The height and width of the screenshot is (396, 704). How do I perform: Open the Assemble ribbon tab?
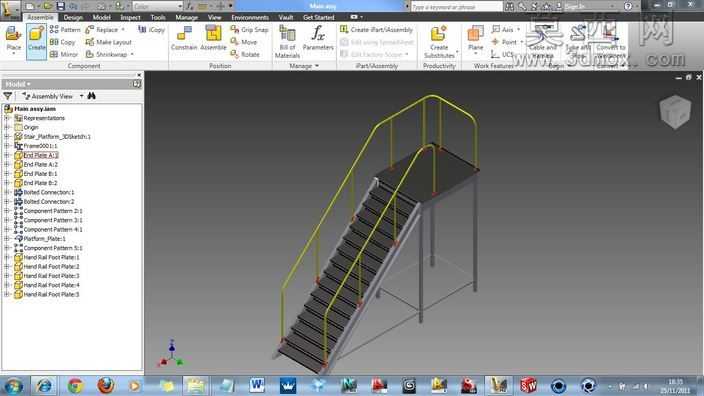tap(40, 18)
